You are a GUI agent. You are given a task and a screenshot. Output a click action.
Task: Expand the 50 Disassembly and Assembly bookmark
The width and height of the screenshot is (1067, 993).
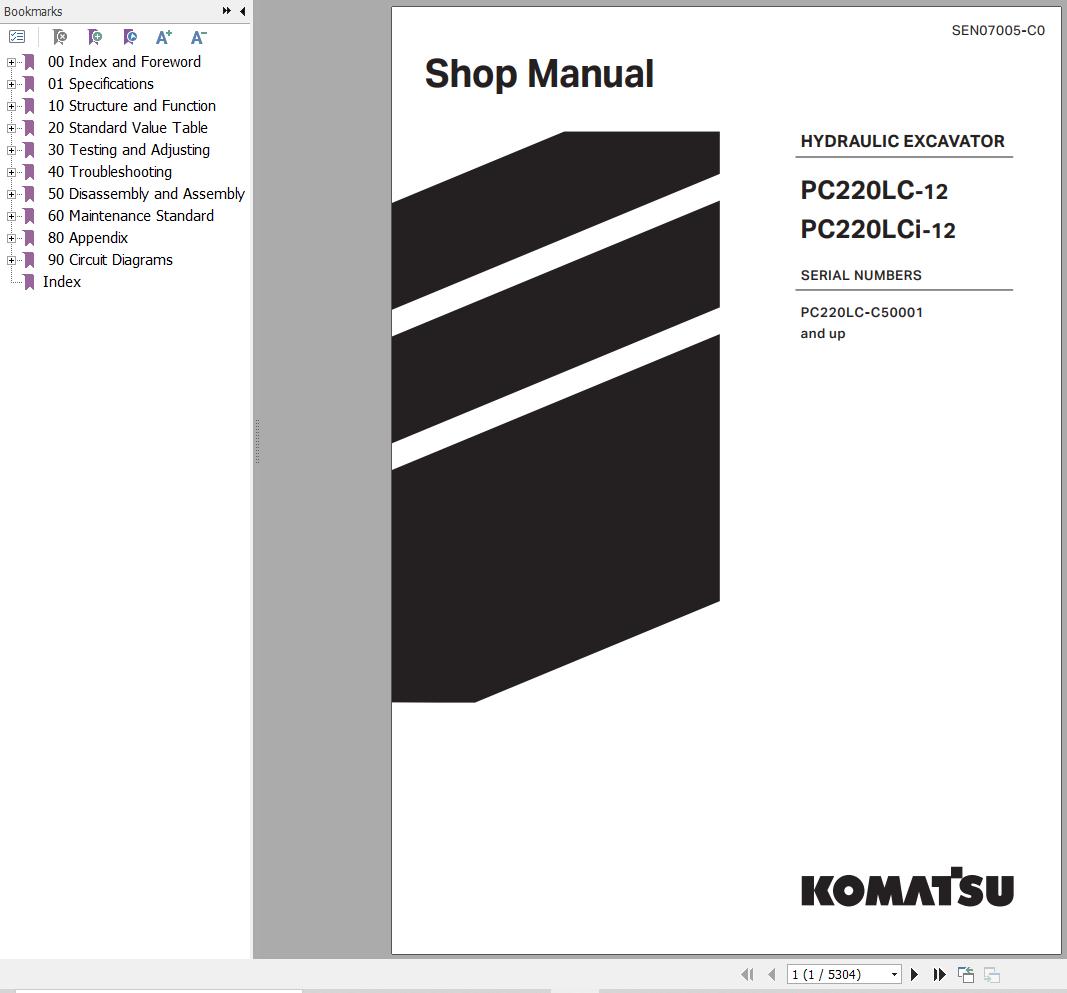[11, 195]
